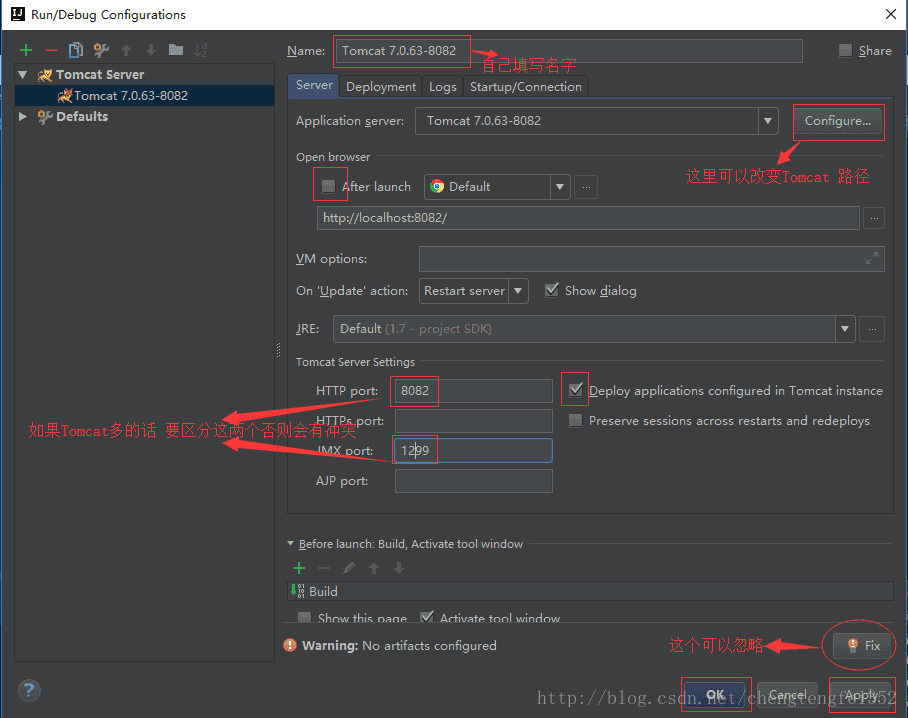Open help with question mark icon
This screenshot has height=718, width=908.
click(x=29, y=690)
